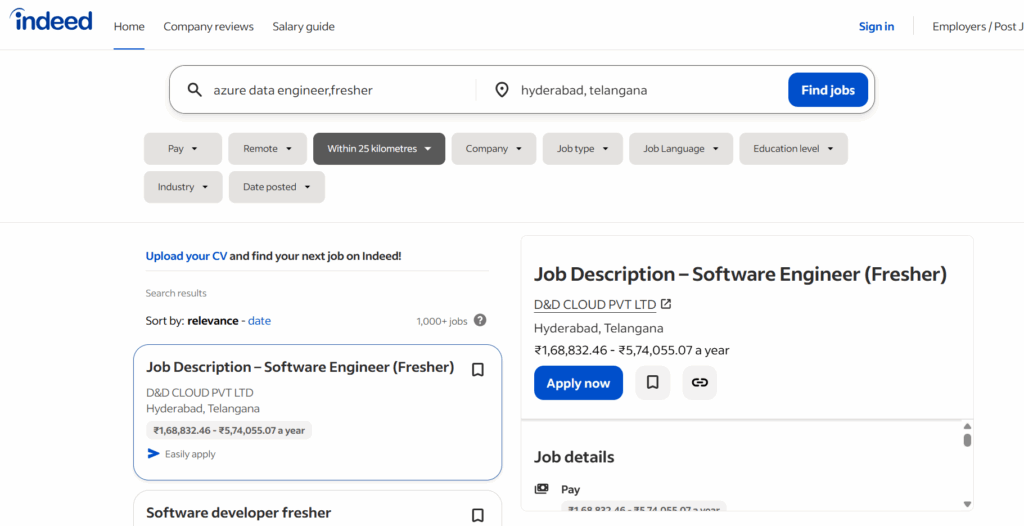Bookmark the Software Engineer (Fresher) job card
1024x526 pixels.
[478, 369]
